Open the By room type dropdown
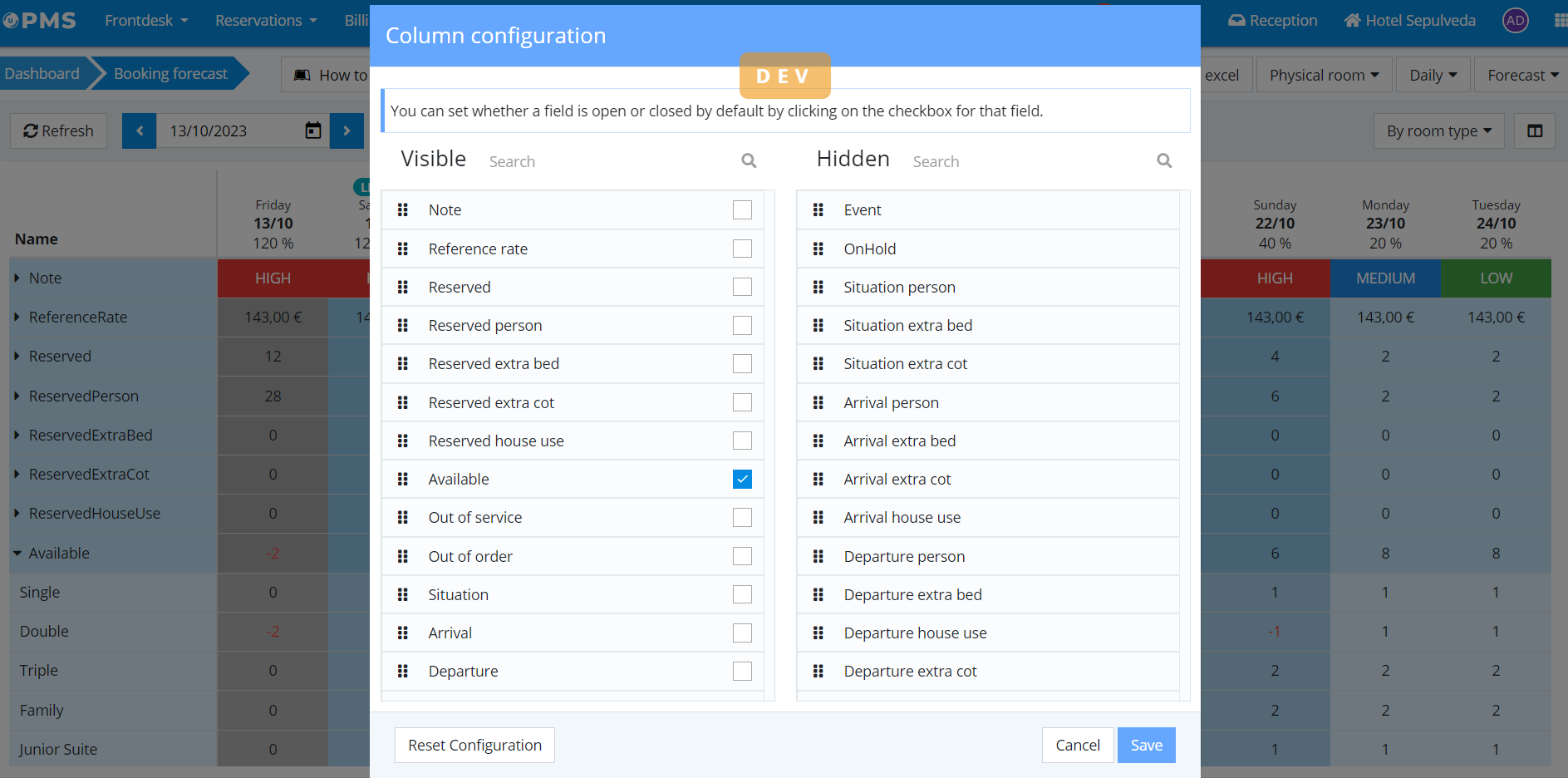 (1438, 131)
